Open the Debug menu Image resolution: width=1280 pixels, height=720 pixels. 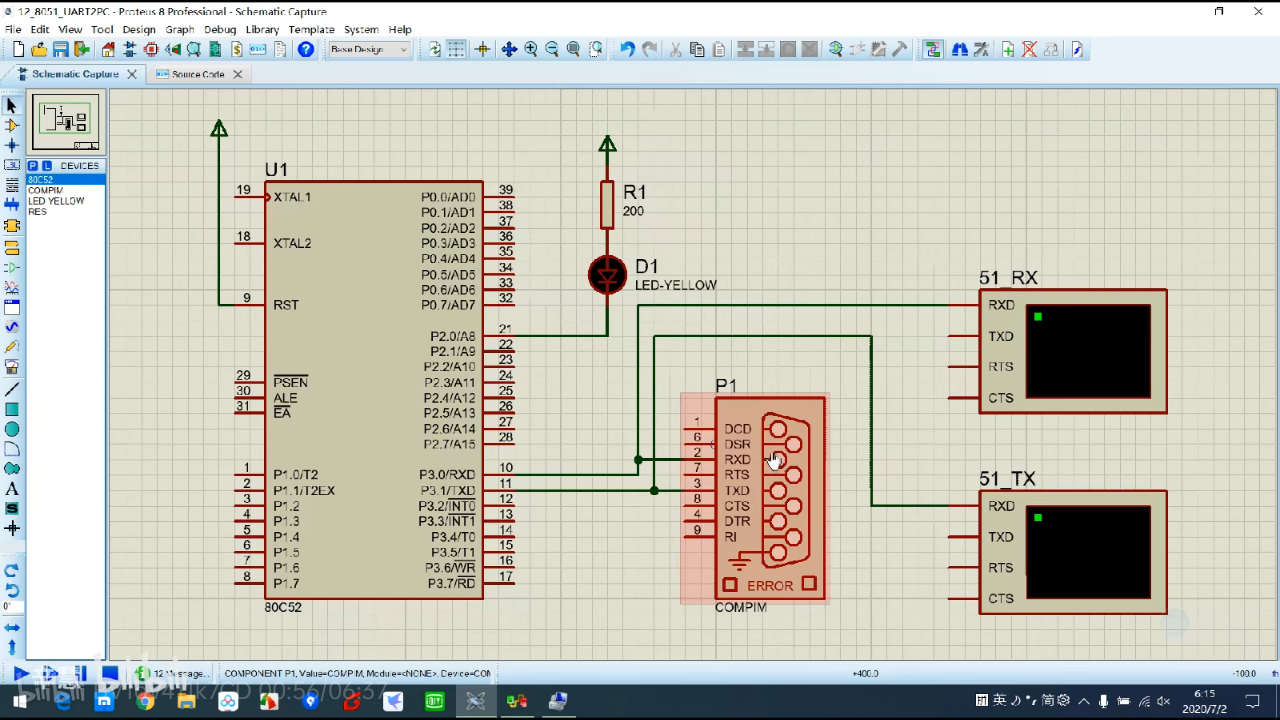(x=220, y=30)
